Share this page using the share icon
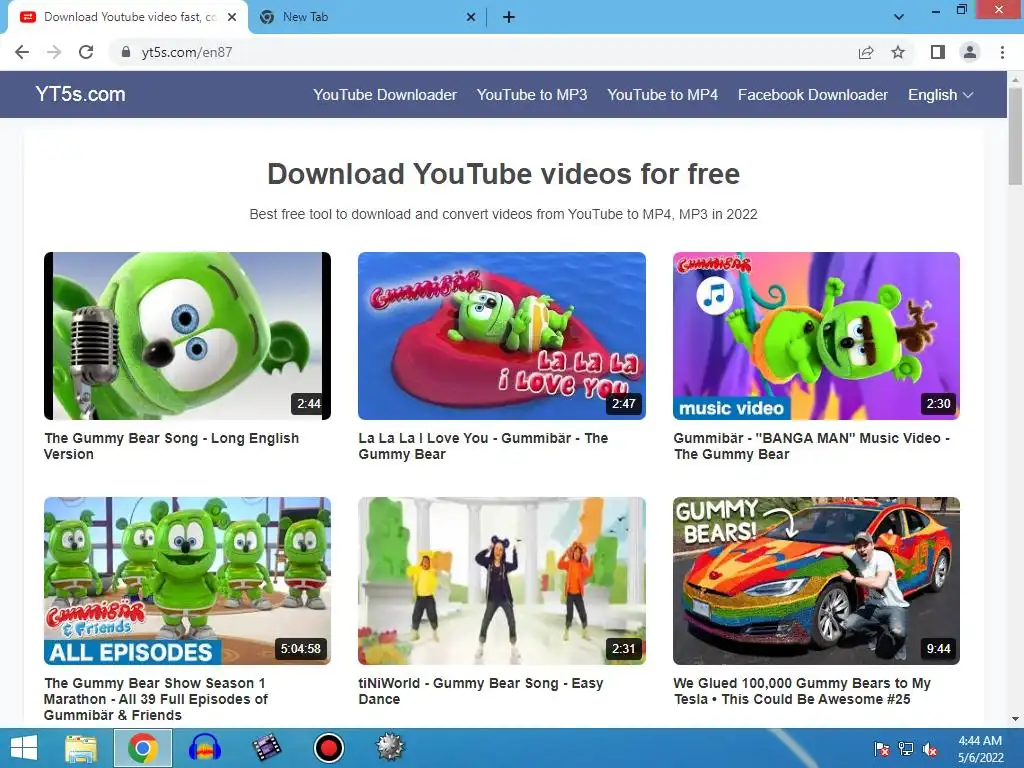 pos(866,52)
